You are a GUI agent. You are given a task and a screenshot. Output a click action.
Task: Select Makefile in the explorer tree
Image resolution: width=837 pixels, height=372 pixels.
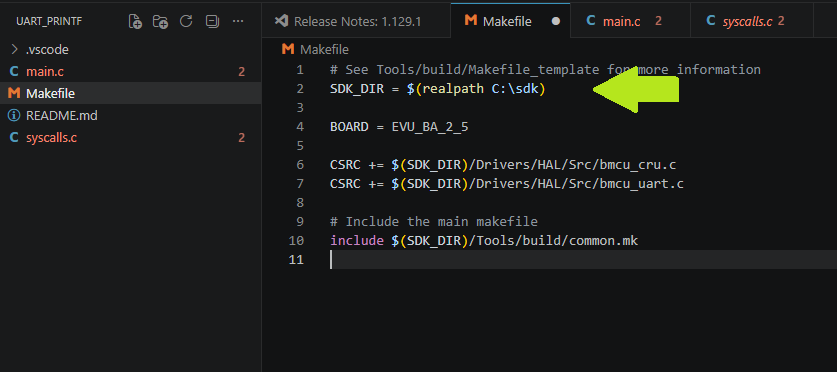(131, 93)
